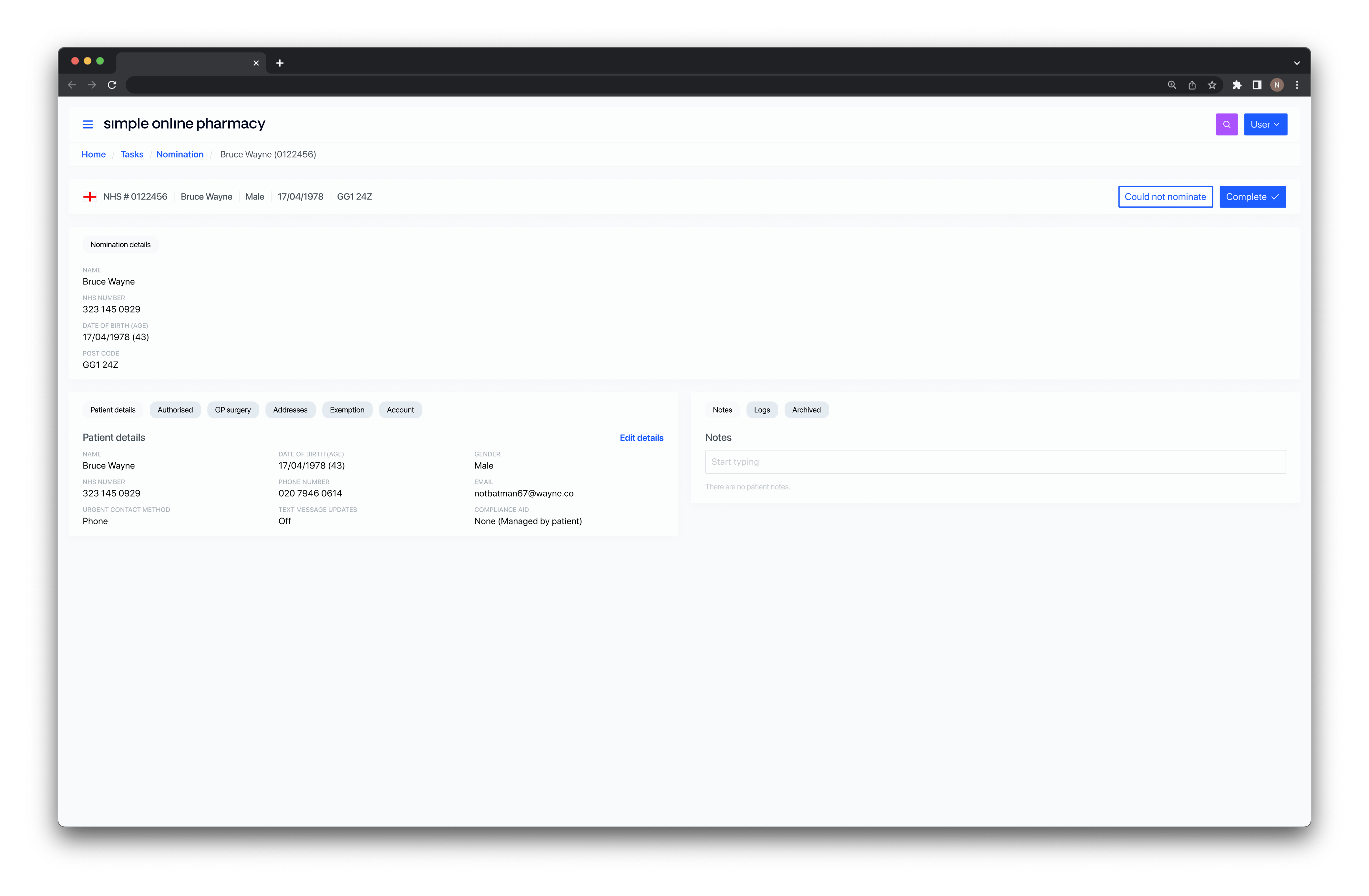1369x896 pixels.
Task: Click the browser zoom magnifier icon
Action: (1172, 85)
